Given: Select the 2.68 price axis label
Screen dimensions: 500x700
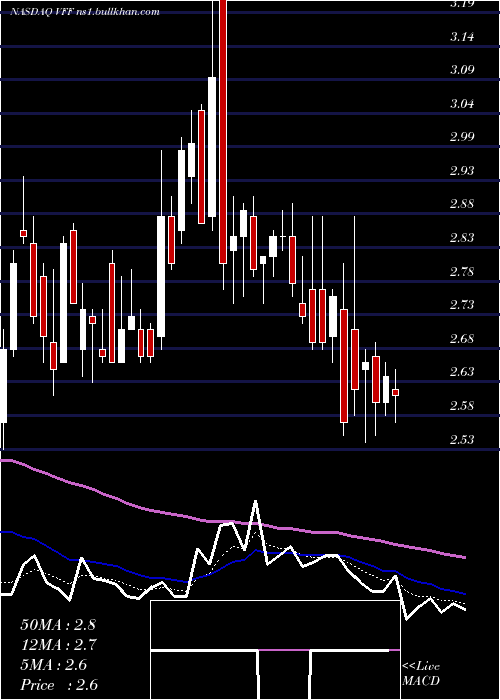Looking at the screenshot, I should pos(462,338).
